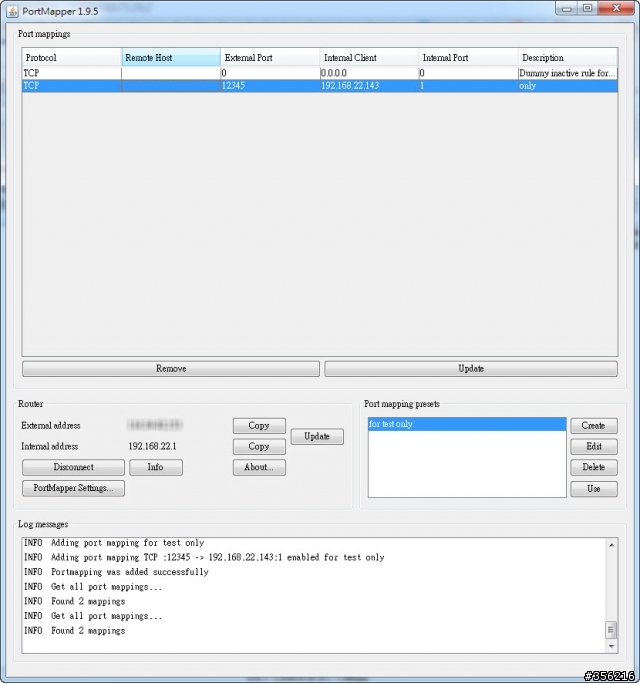Sort by Internal Client column header
The image size is (640, 684).
click(369, 58)
